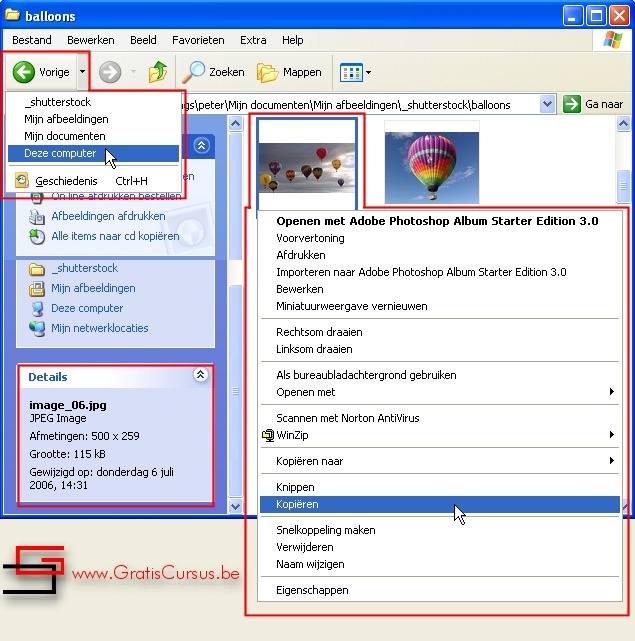Click the Geschiedenis clock icon
Screen dimensions: 635x641
tap(22, 180)
